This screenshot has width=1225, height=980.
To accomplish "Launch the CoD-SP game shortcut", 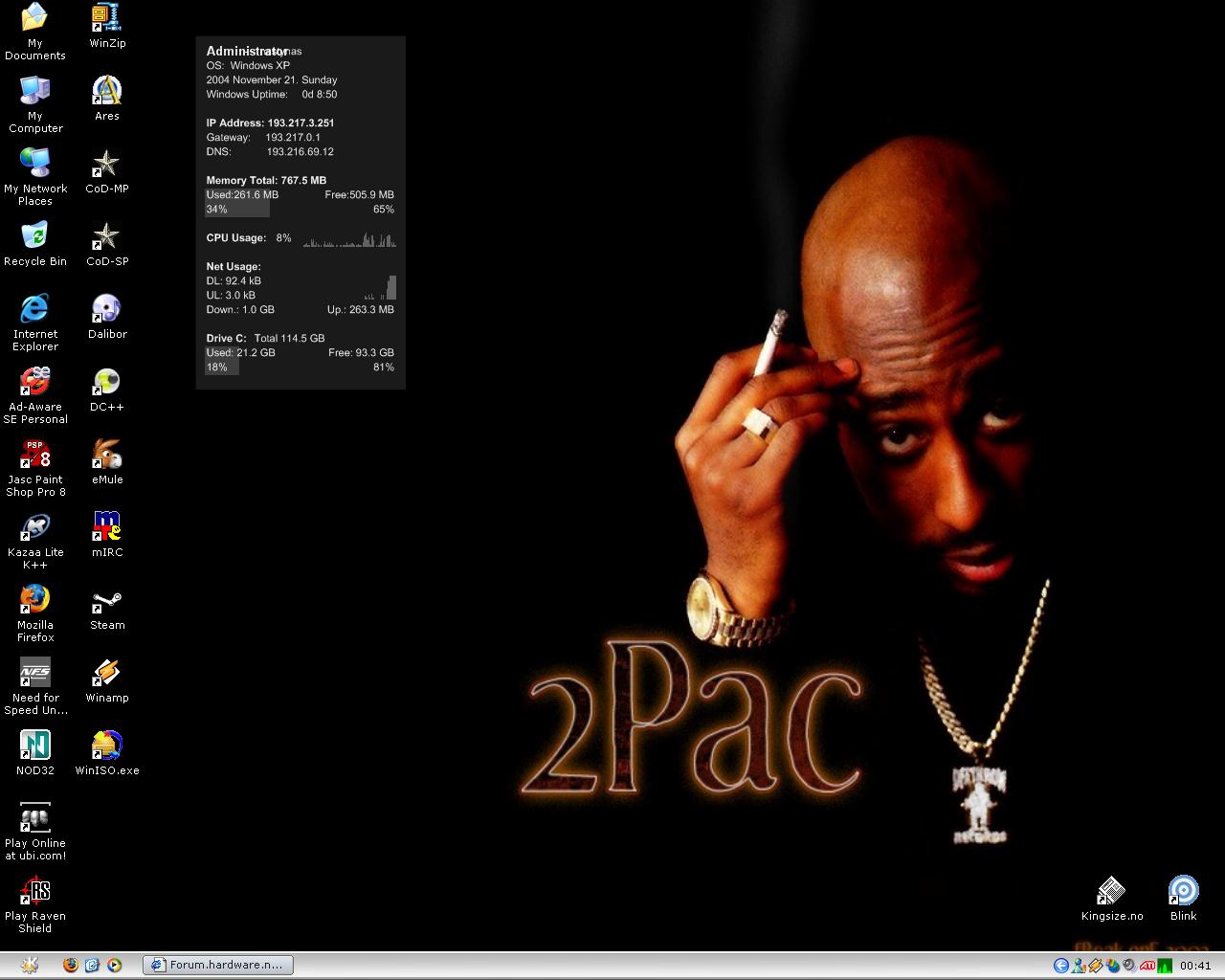I will point(107,243).
